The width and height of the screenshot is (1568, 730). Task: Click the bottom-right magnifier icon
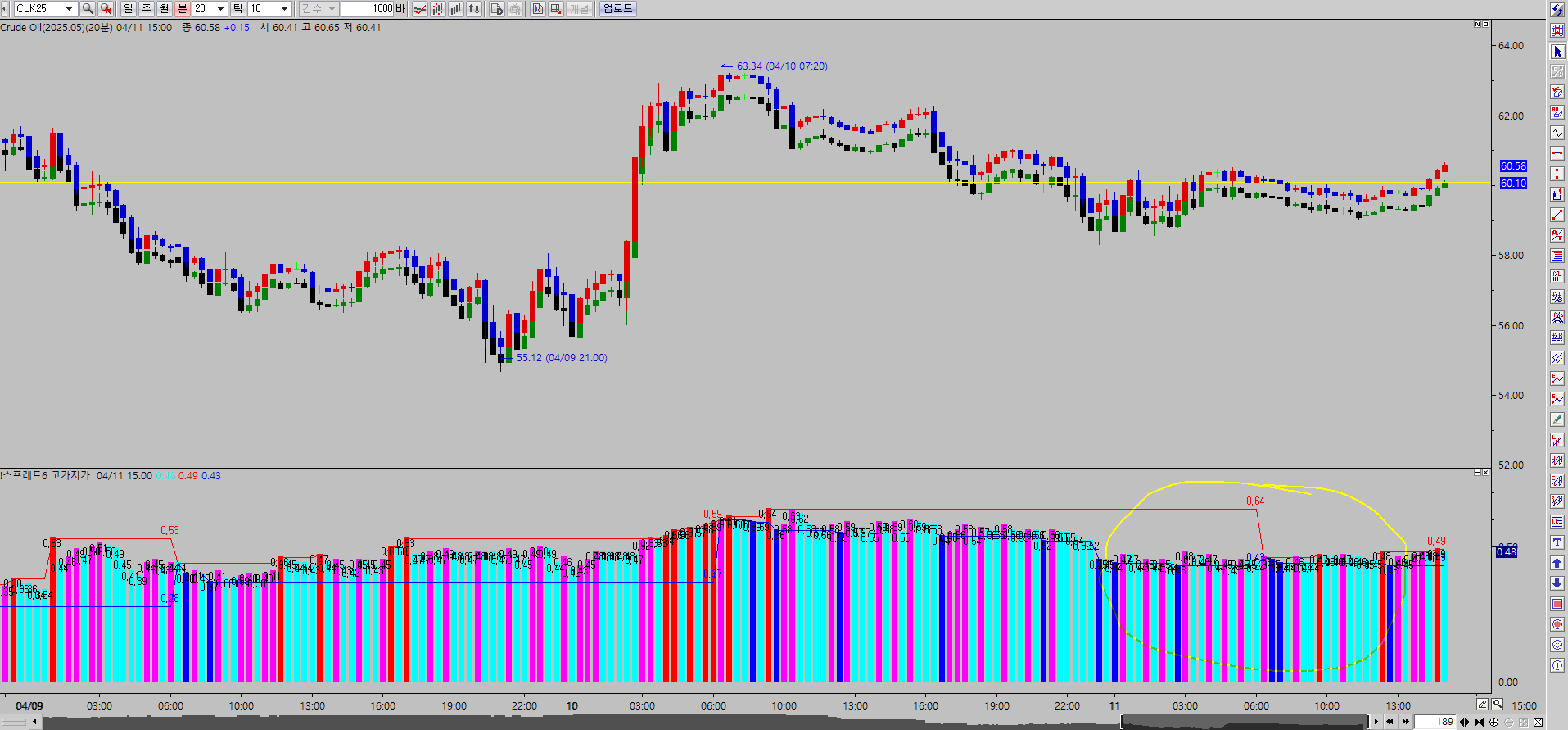[x=1498, y=705]
